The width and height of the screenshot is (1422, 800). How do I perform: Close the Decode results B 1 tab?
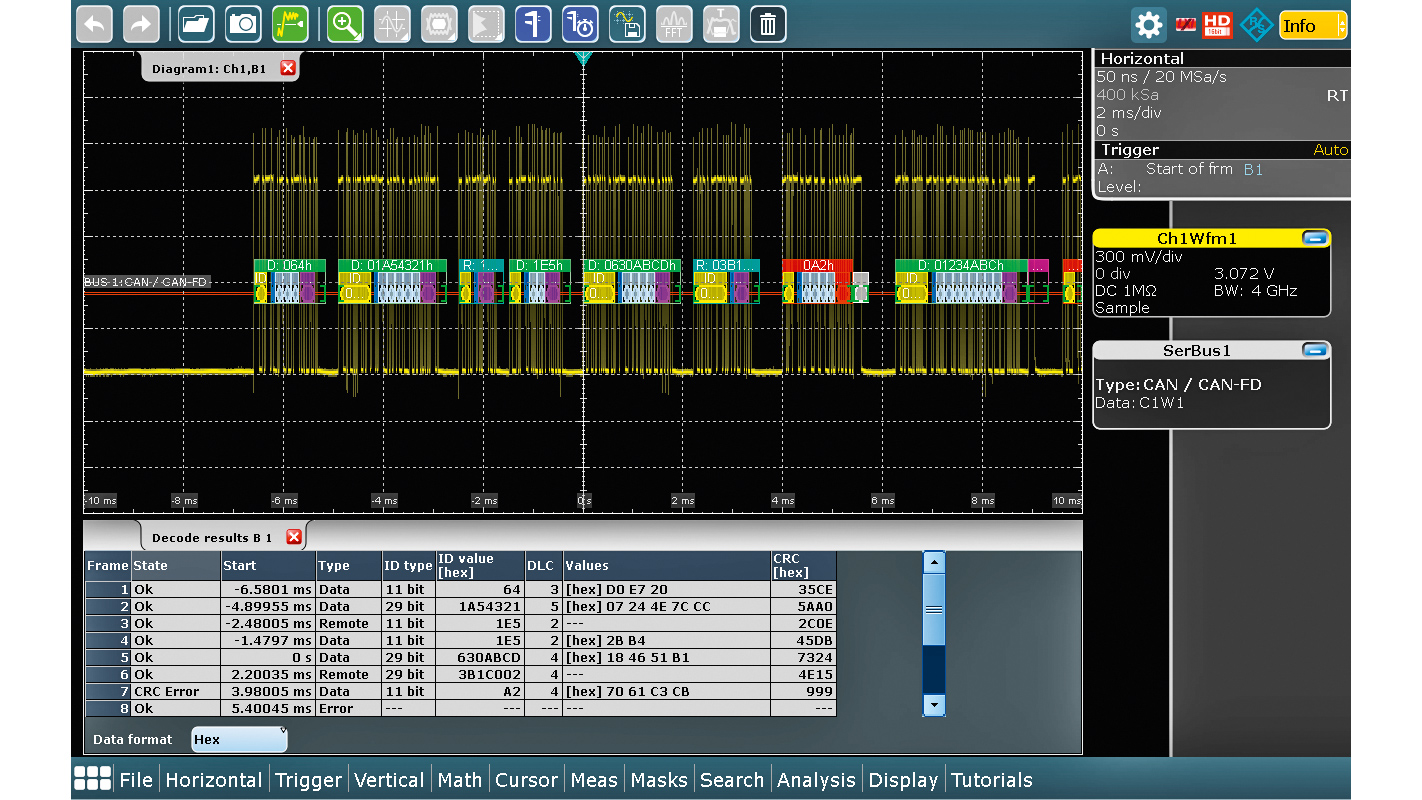click(x=294, y=537)
